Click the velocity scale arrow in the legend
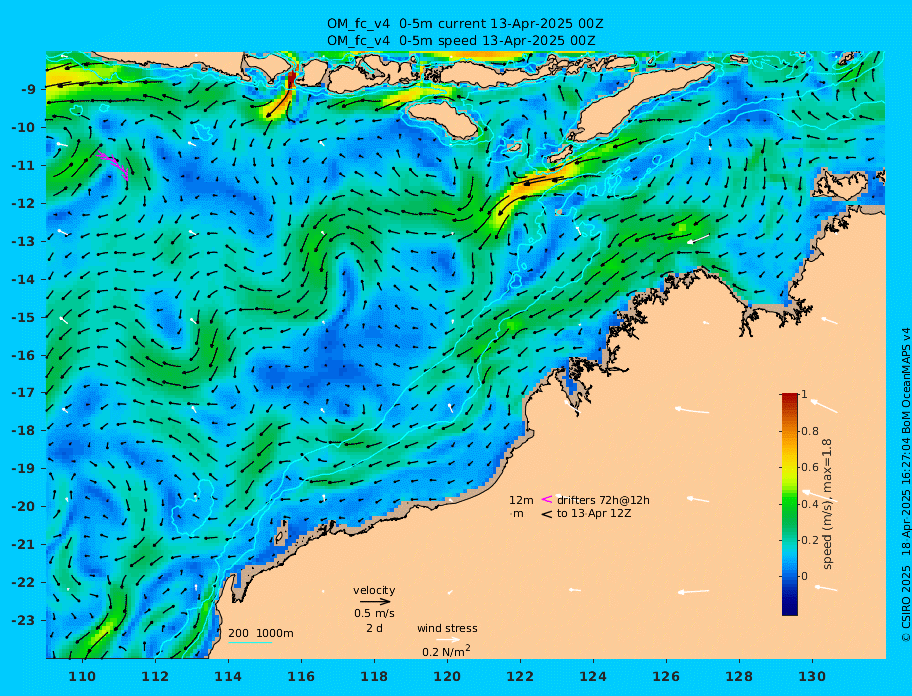This screenshot has height=696, width=912. [x=375, y=602]
